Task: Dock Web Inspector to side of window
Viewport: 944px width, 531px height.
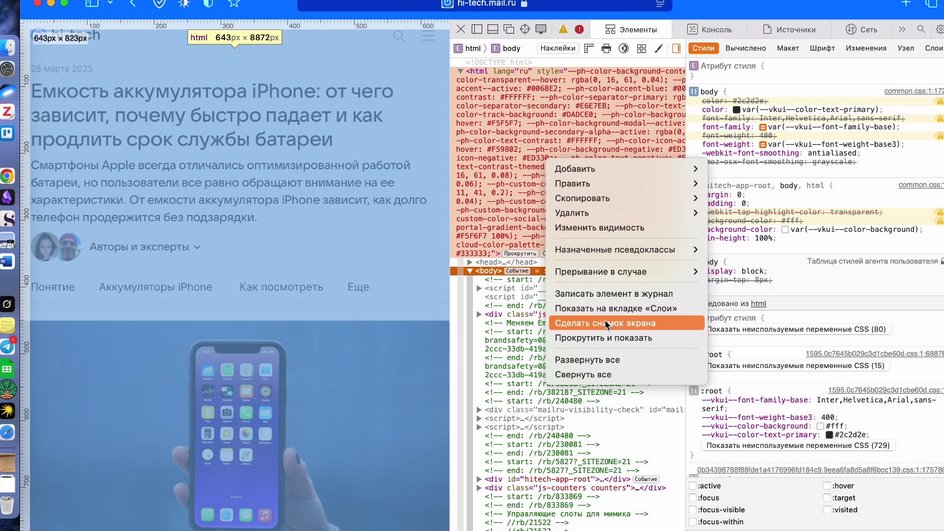Action: (x=477, y=29)
